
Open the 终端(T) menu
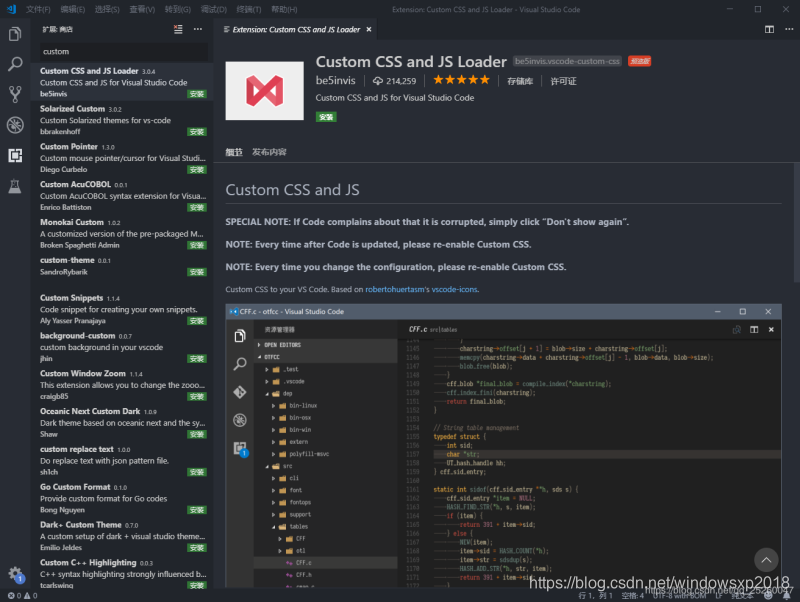(x=248, y=9)
